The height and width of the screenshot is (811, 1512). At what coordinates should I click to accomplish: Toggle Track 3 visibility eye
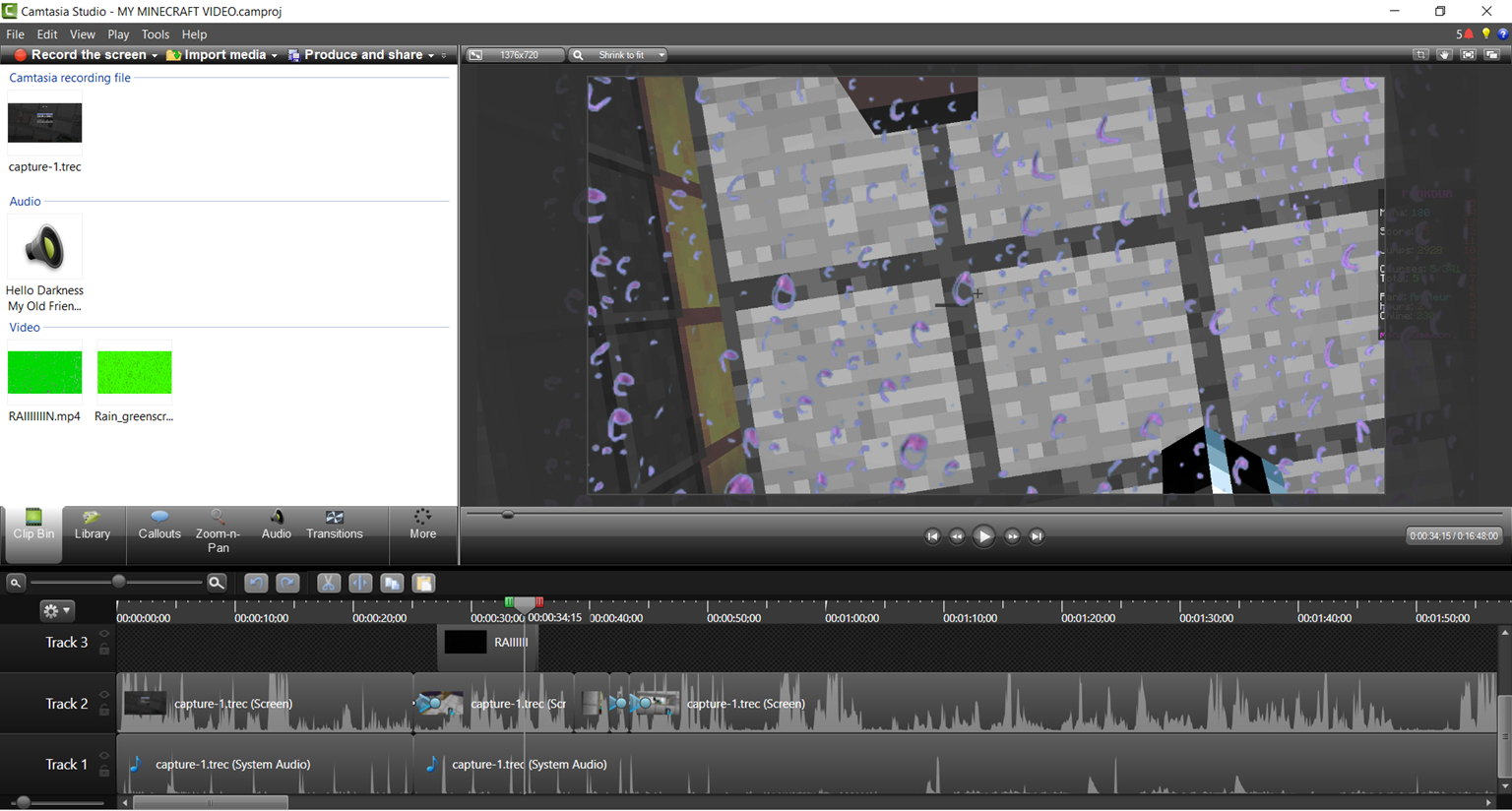pos(104,635)
